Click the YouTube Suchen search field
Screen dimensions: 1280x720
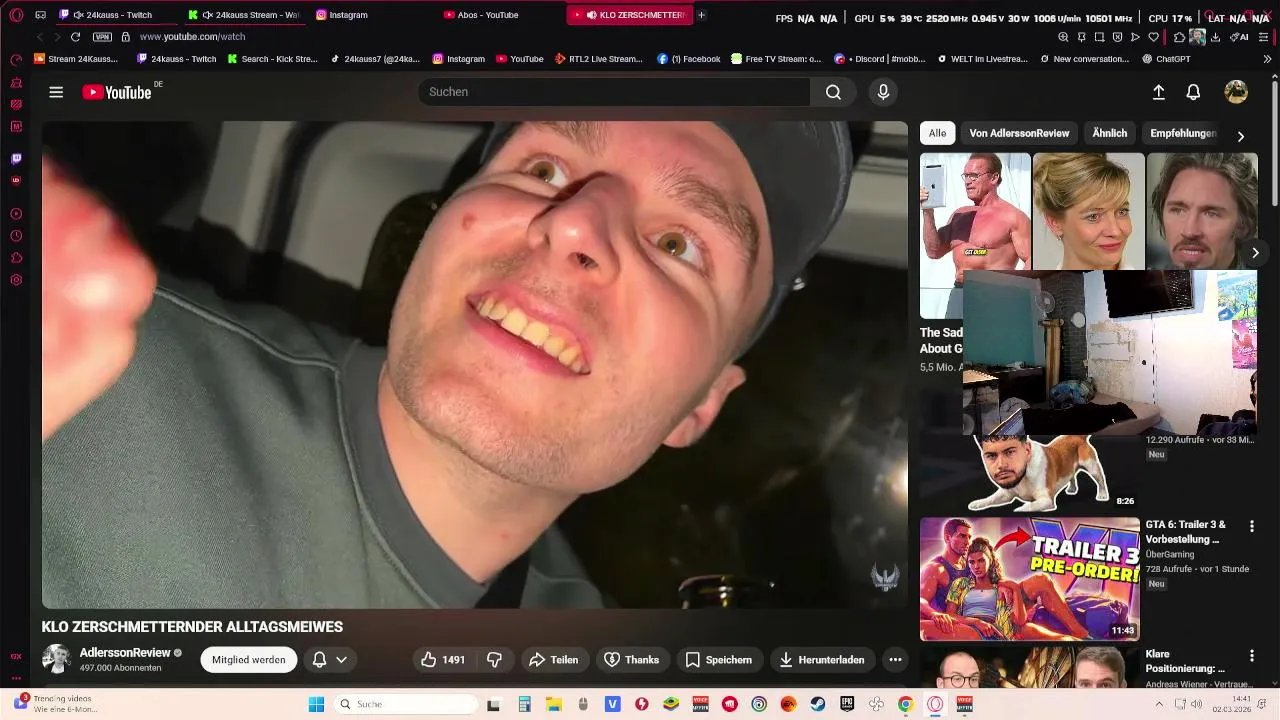coord(614,92)
